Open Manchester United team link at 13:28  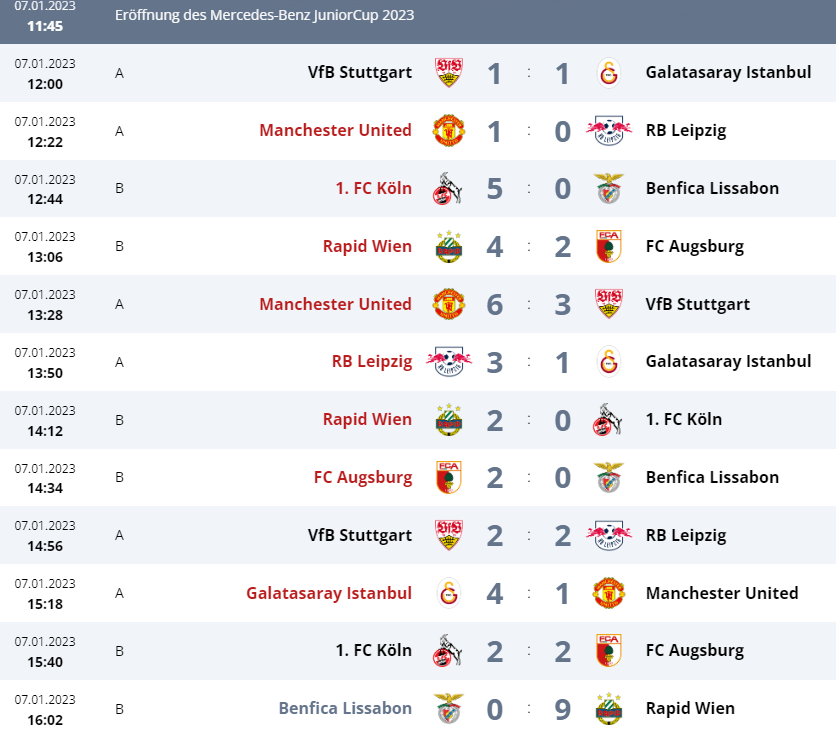click(335, 304)
